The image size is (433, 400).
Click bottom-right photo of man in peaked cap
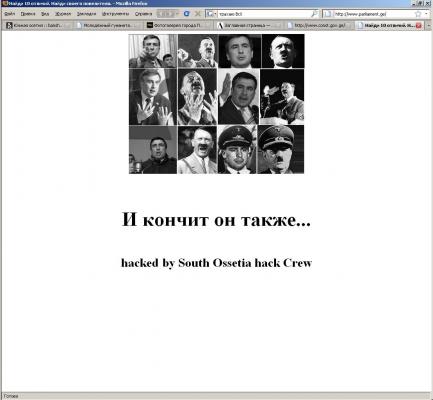point(281,150)
